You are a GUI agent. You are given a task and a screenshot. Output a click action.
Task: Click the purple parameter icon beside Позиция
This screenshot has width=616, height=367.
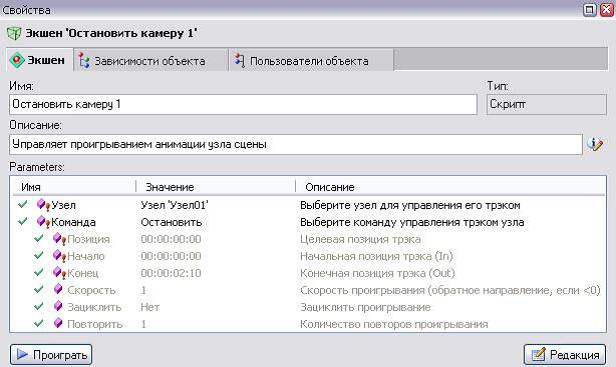[x=59, y=239]
